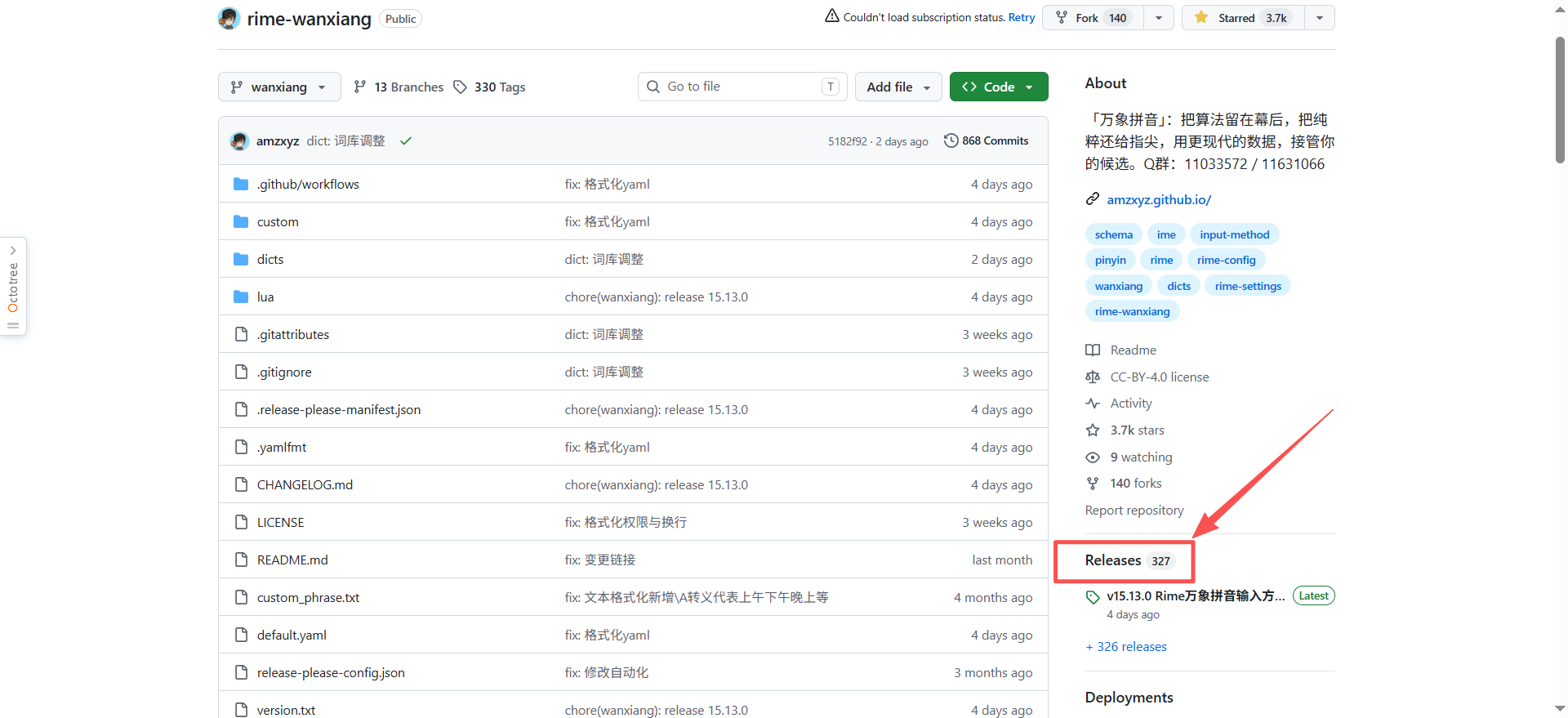Open the default.yaml file

(292, 635)
